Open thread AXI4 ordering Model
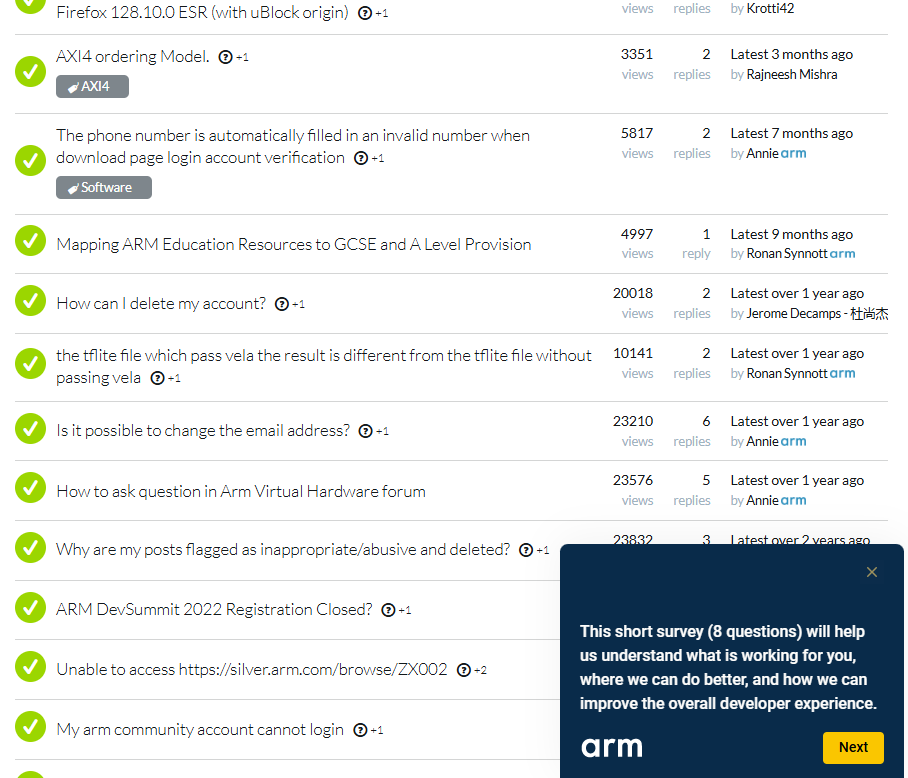The width and height of the screenshot is (908, 778). click(133, 56)
